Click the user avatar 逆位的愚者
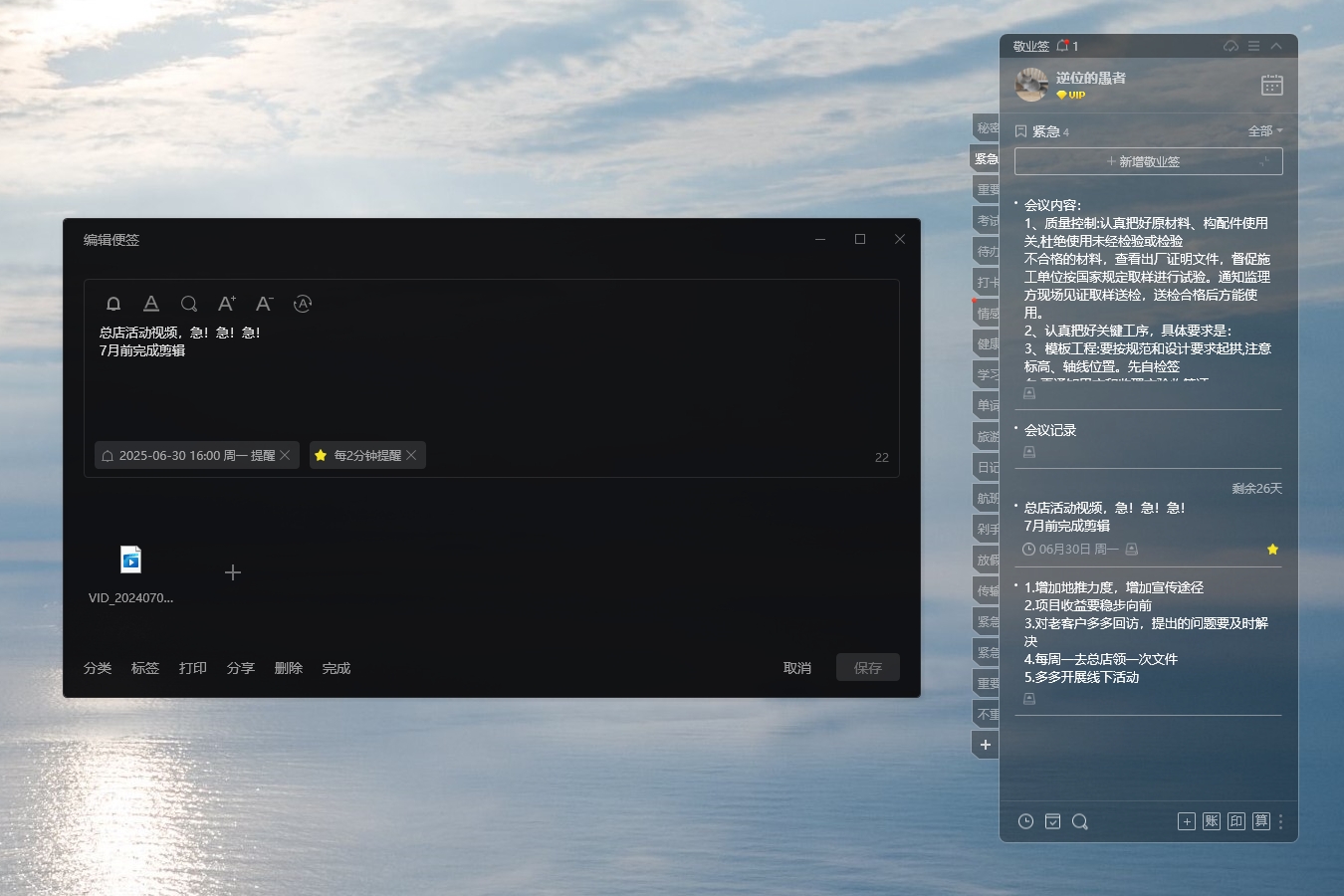 (1031, 85)
